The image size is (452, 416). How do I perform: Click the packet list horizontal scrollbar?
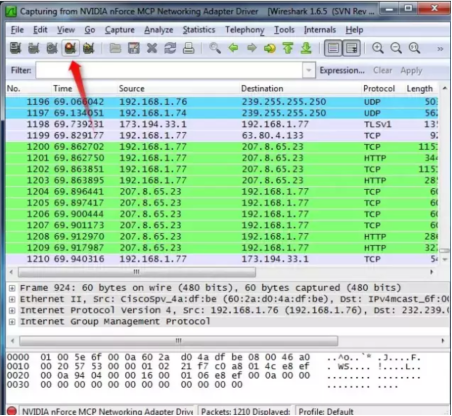click(137, 272)
